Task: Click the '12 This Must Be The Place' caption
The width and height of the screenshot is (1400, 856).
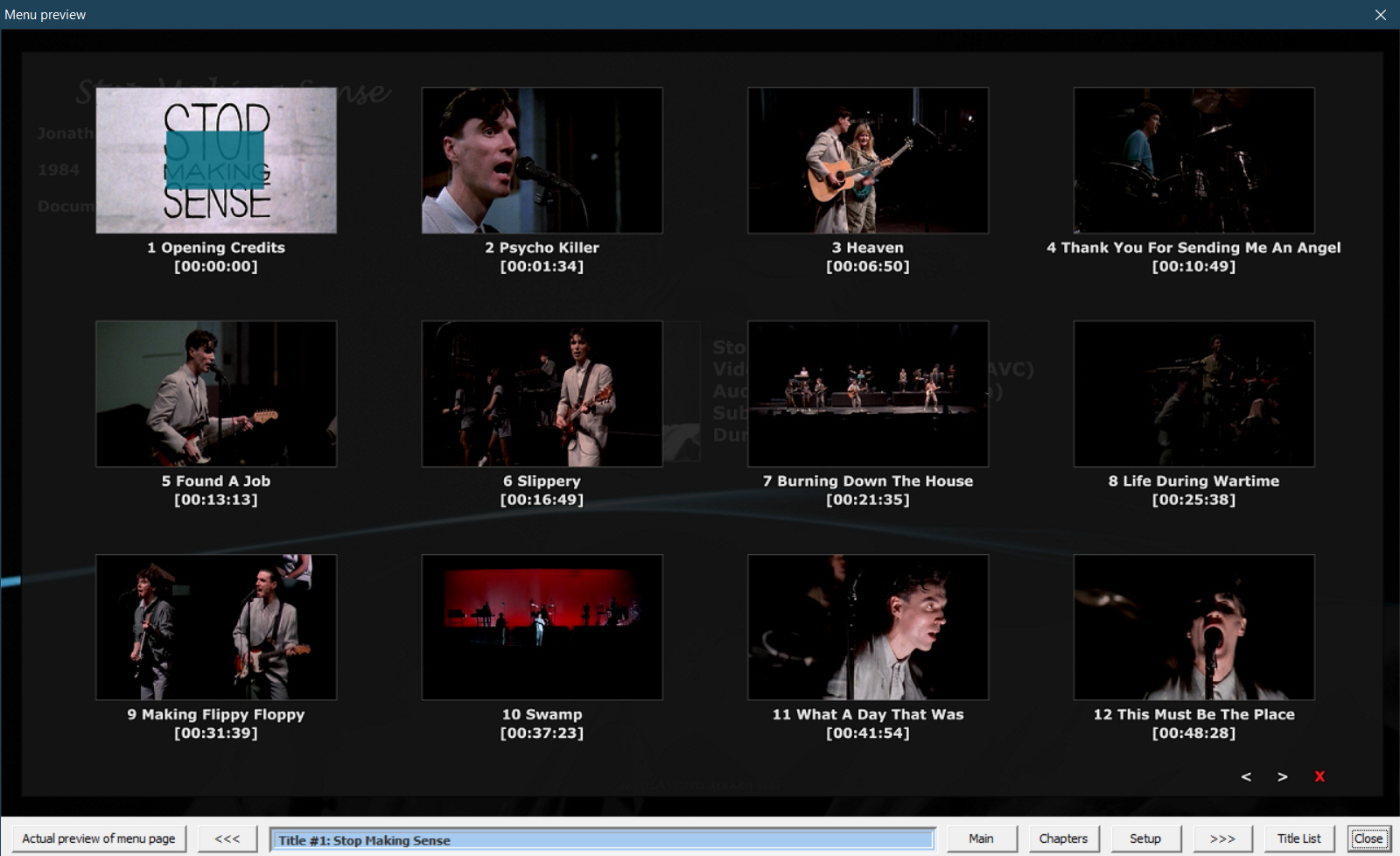Action: [x=1193, y=714]
